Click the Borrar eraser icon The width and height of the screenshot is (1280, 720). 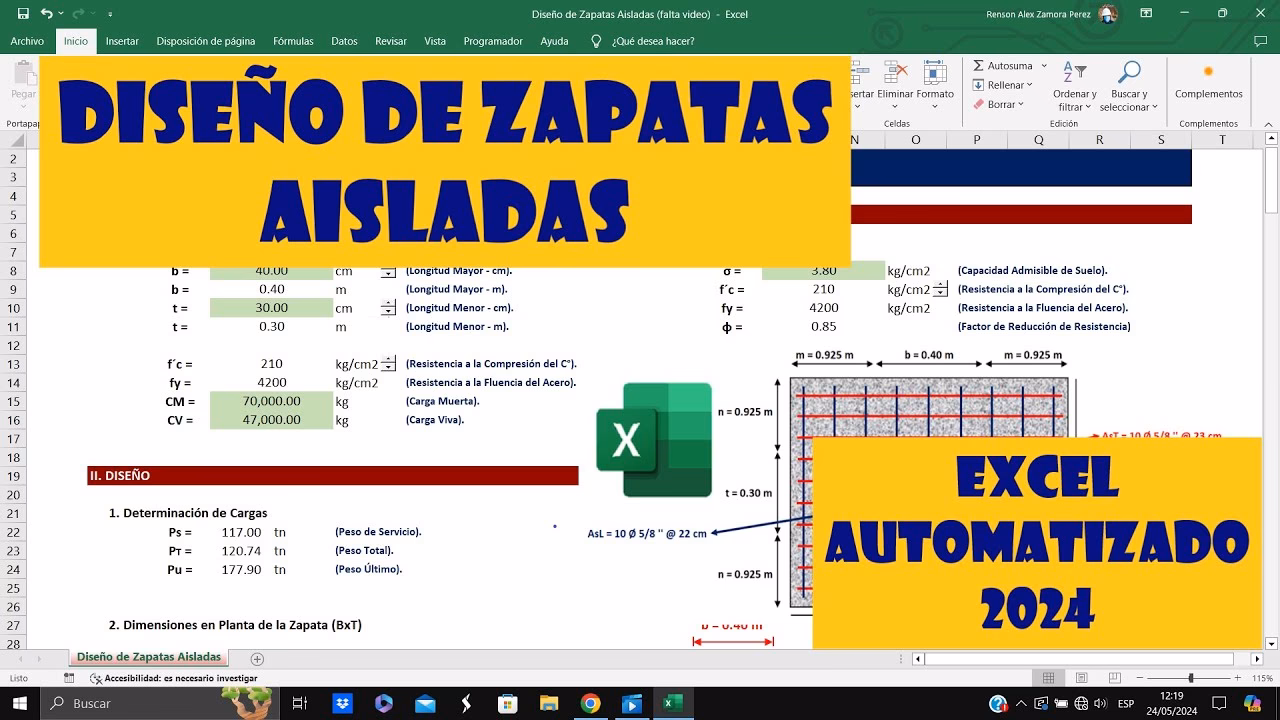click(980, 103)
